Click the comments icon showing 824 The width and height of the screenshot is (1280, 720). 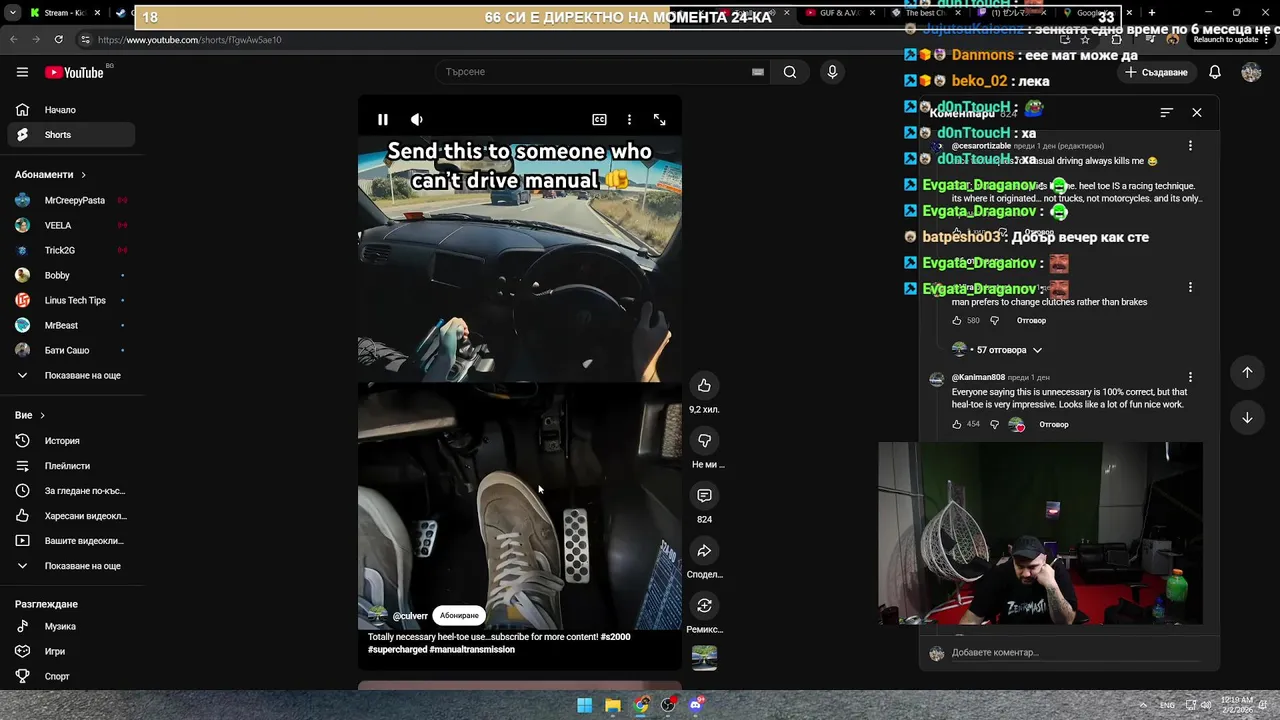[704, 496]
